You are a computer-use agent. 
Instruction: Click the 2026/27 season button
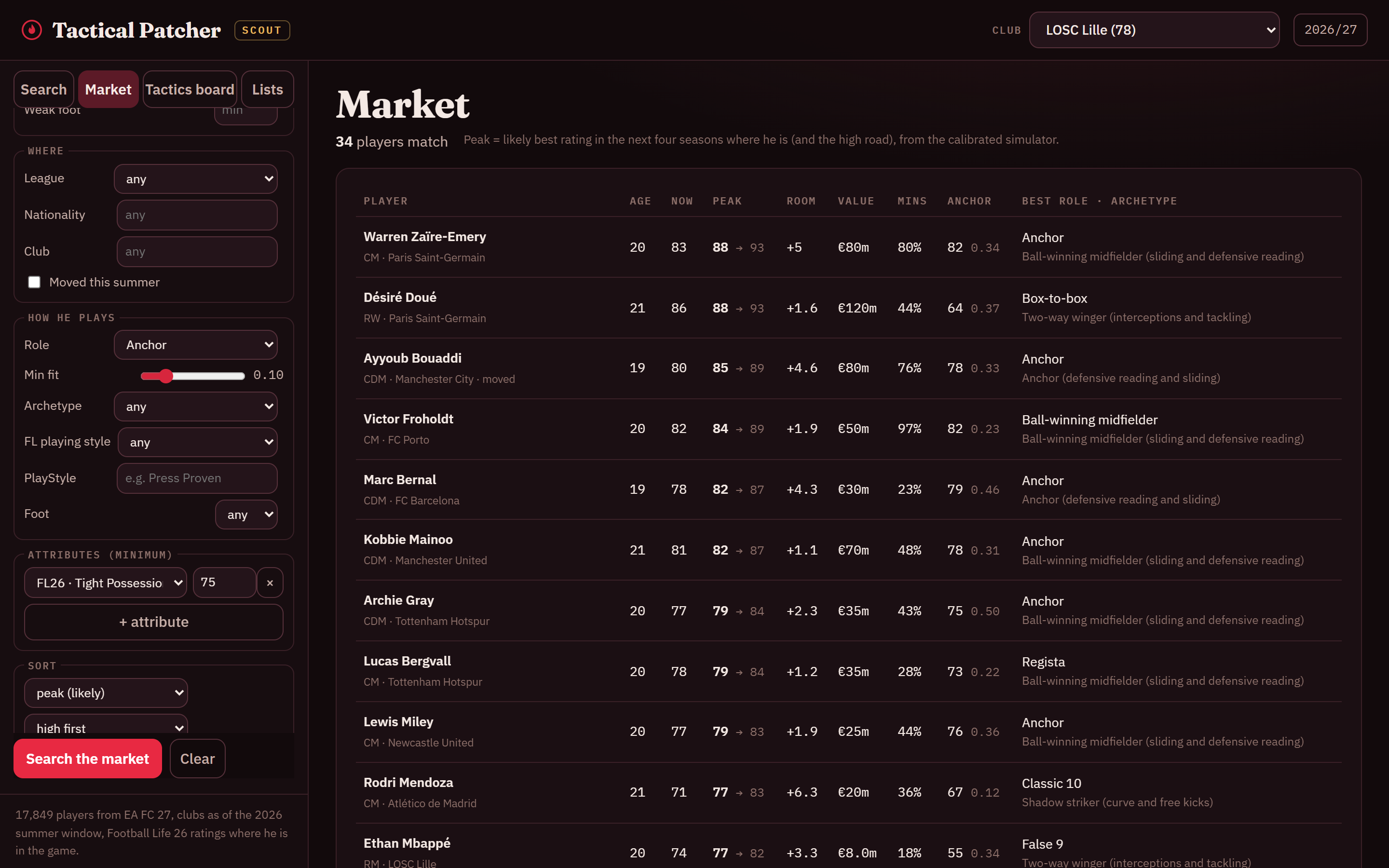[1330, 30]
